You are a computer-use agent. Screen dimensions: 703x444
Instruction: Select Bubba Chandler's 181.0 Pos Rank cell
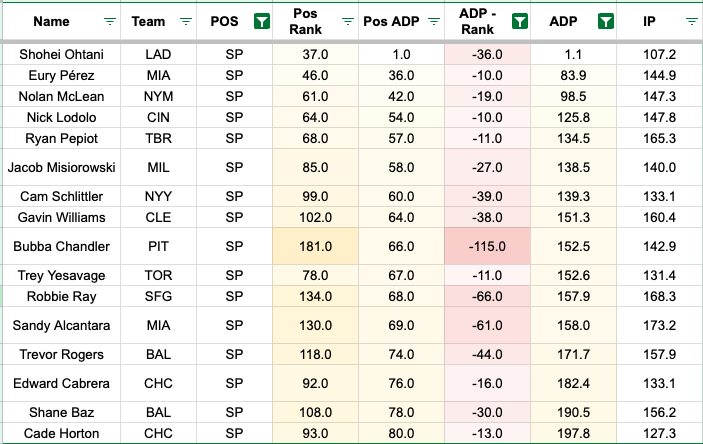tap(315, 246)
